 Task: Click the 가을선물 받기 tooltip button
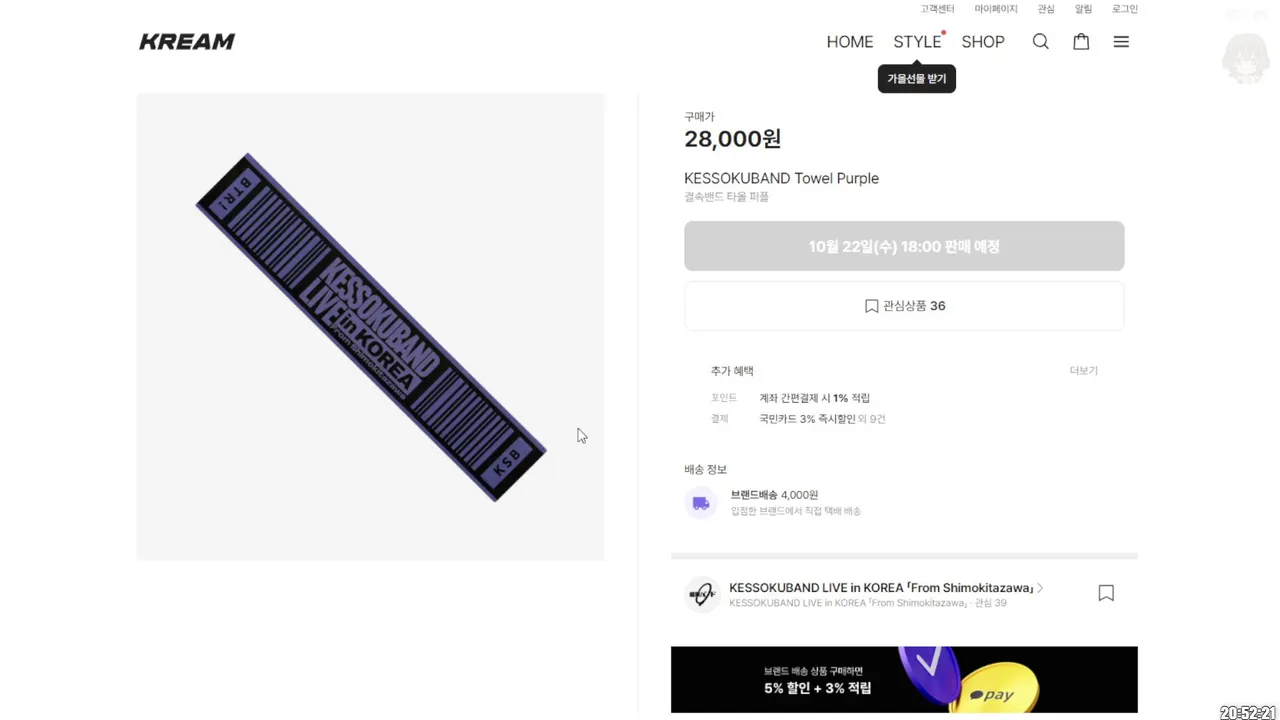[x=917, y=79]
